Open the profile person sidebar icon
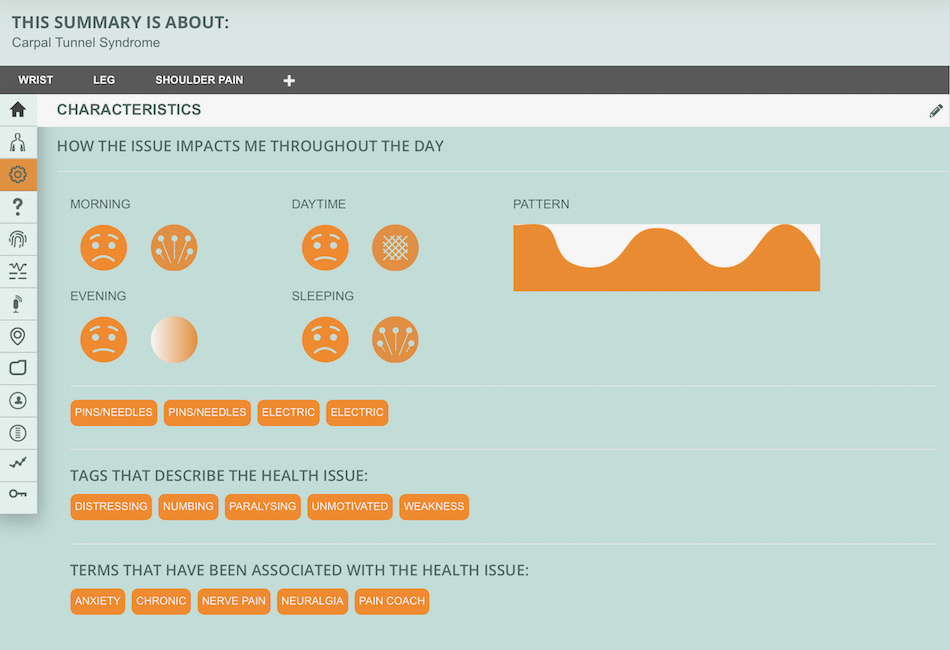Screen dimensions: 950x650 click(x=18, y=400)
